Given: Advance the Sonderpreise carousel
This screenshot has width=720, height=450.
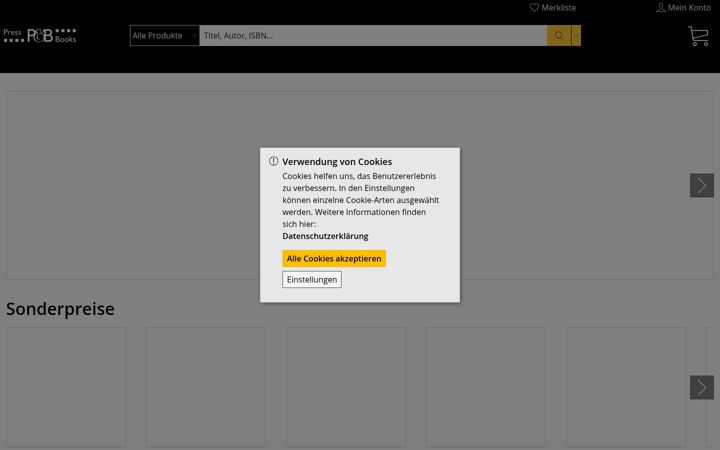Looking at the screenshot, I should click(702, 387).
